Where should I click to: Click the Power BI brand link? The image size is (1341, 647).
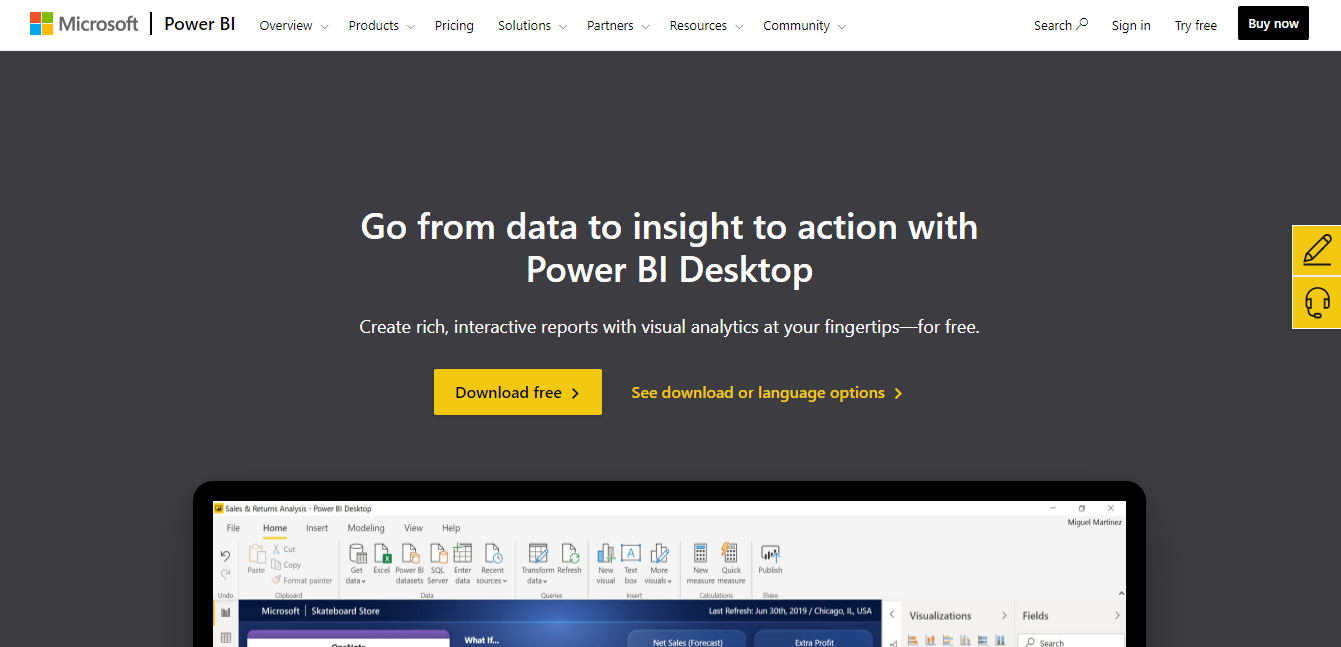click(x=200, y=24)
